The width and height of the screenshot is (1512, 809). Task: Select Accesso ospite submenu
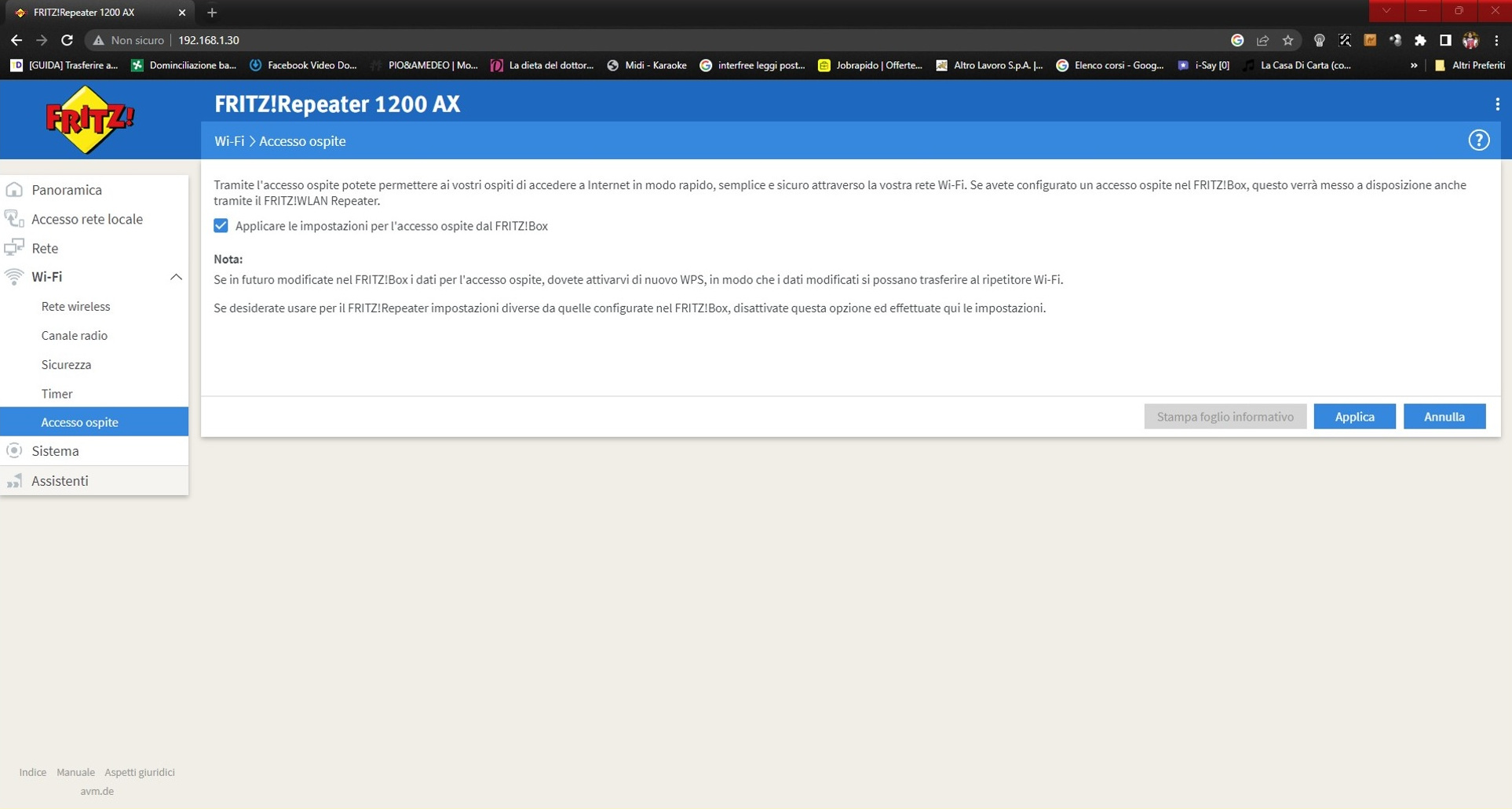pos(94,422)
